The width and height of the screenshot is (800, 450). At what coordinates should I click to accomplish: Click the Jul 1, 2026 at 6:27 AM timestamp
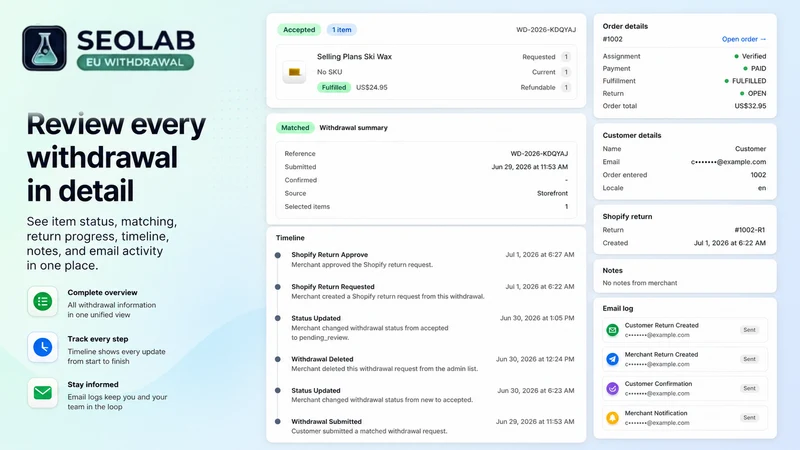[540, 255]
